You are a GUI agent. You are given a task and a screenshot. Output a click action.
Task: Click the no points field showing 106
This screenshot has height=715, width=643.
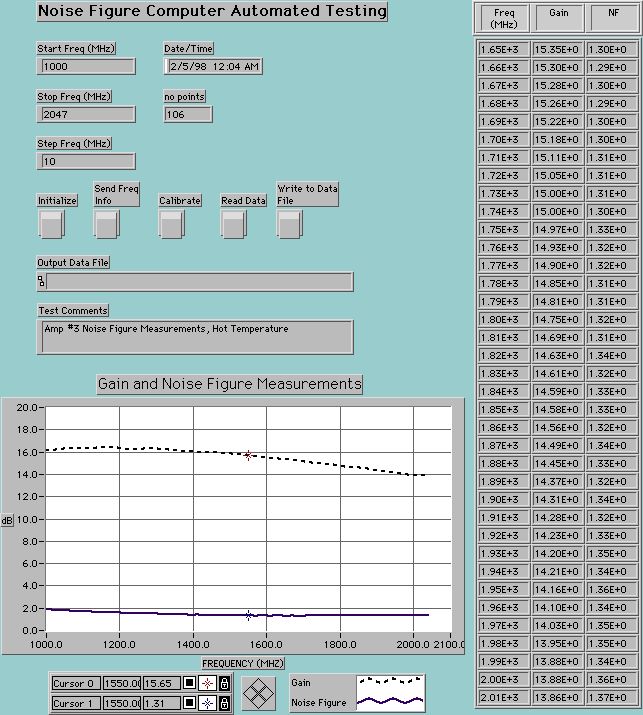pyautogui.click(x=188, y=114)
